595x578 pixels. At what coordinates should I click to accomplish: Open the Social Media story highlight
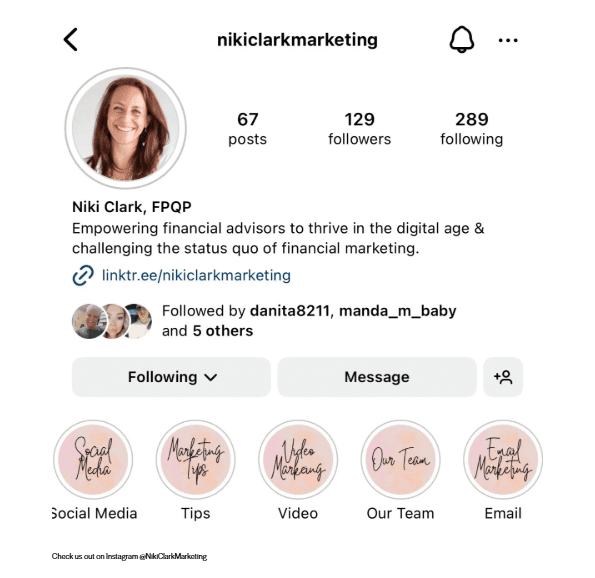(x=93, y=460)
